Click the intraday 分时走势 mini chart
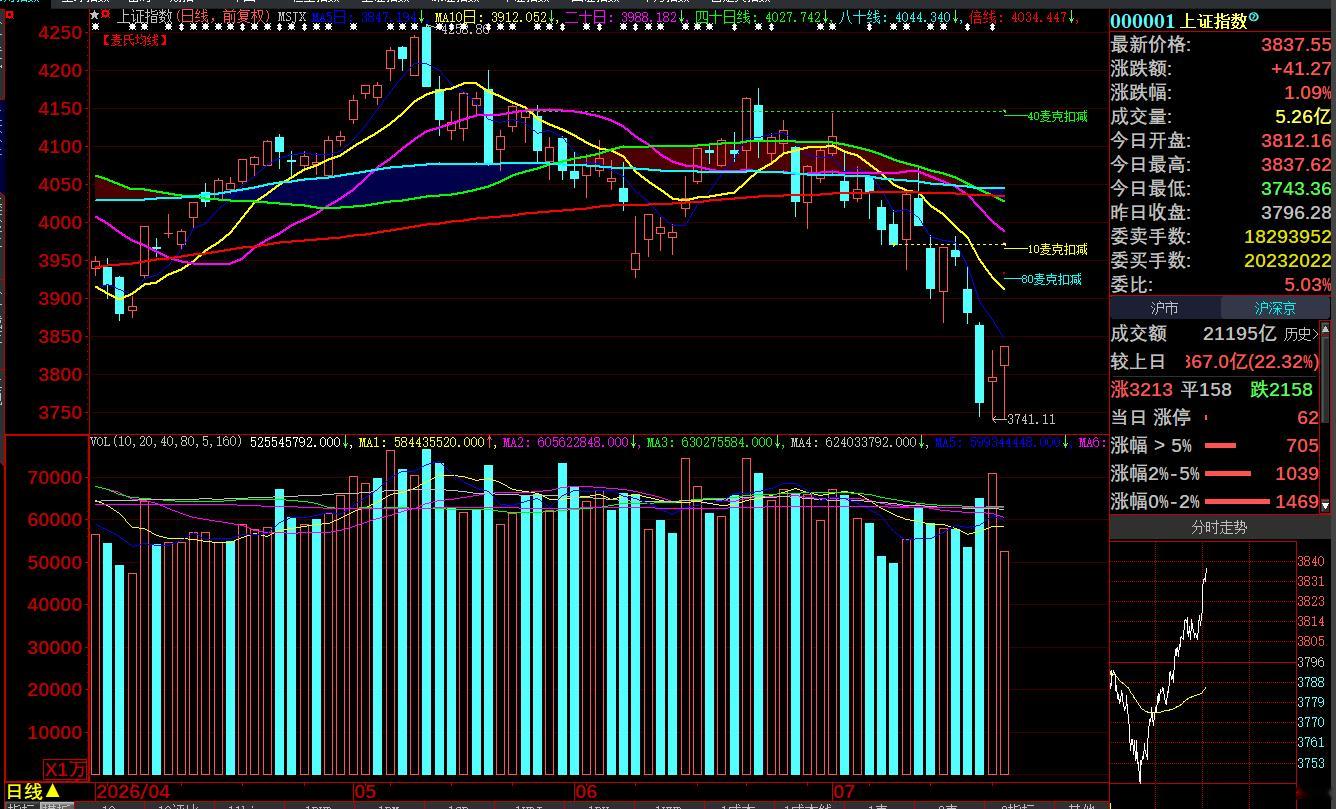This screenshot has height=809, width=1336. [x=1202, y=662]
